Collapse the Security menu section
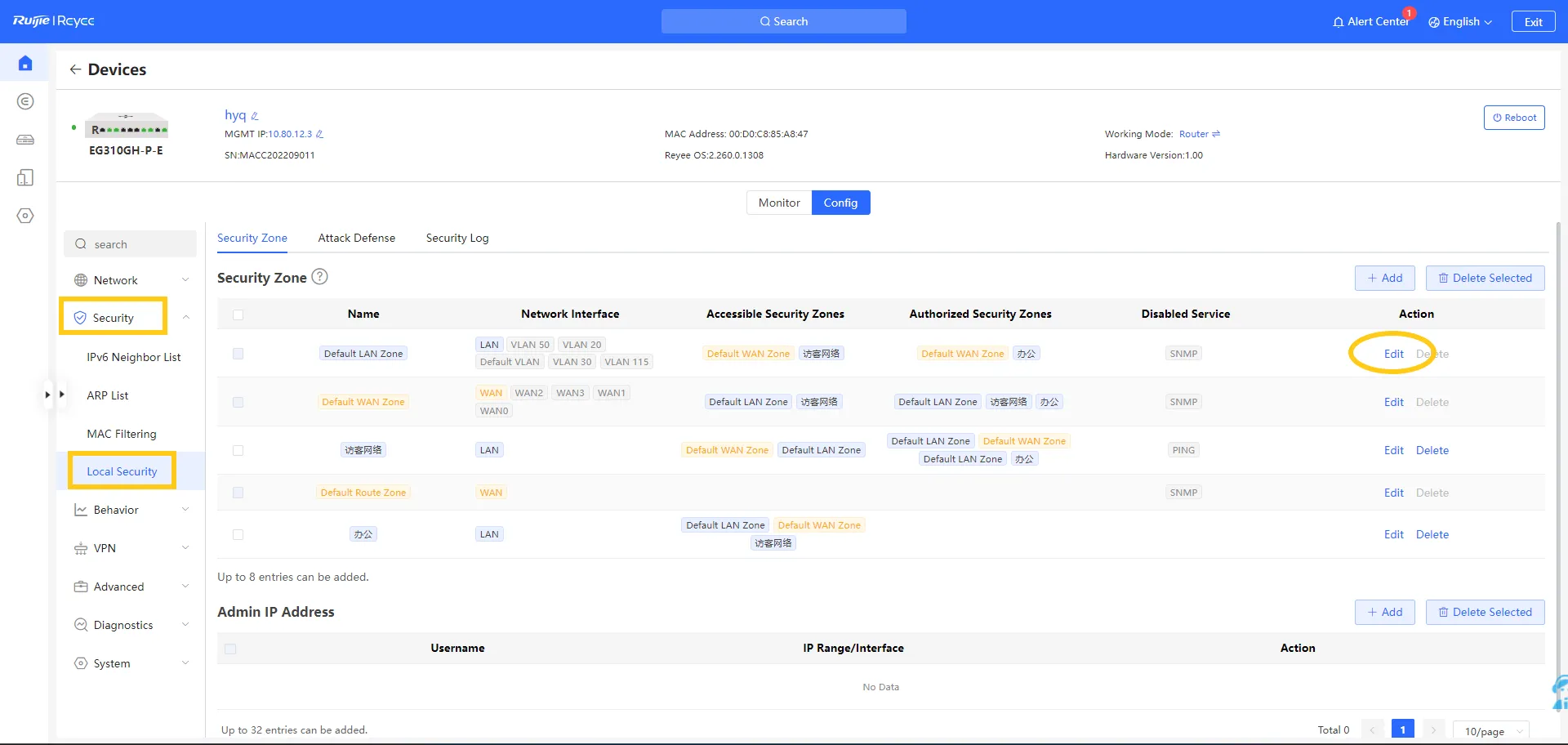Image resolution: width=1568 pixels, height=745 pixels. (185, 318)
